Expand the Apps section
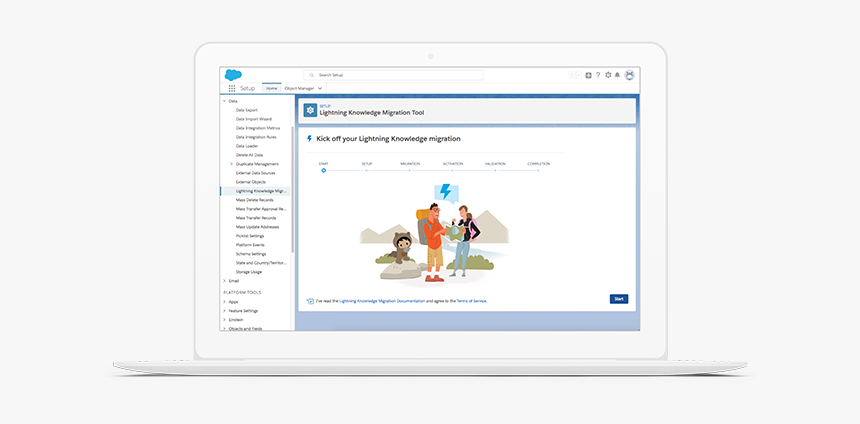860x424 pixels. [224, 302]
